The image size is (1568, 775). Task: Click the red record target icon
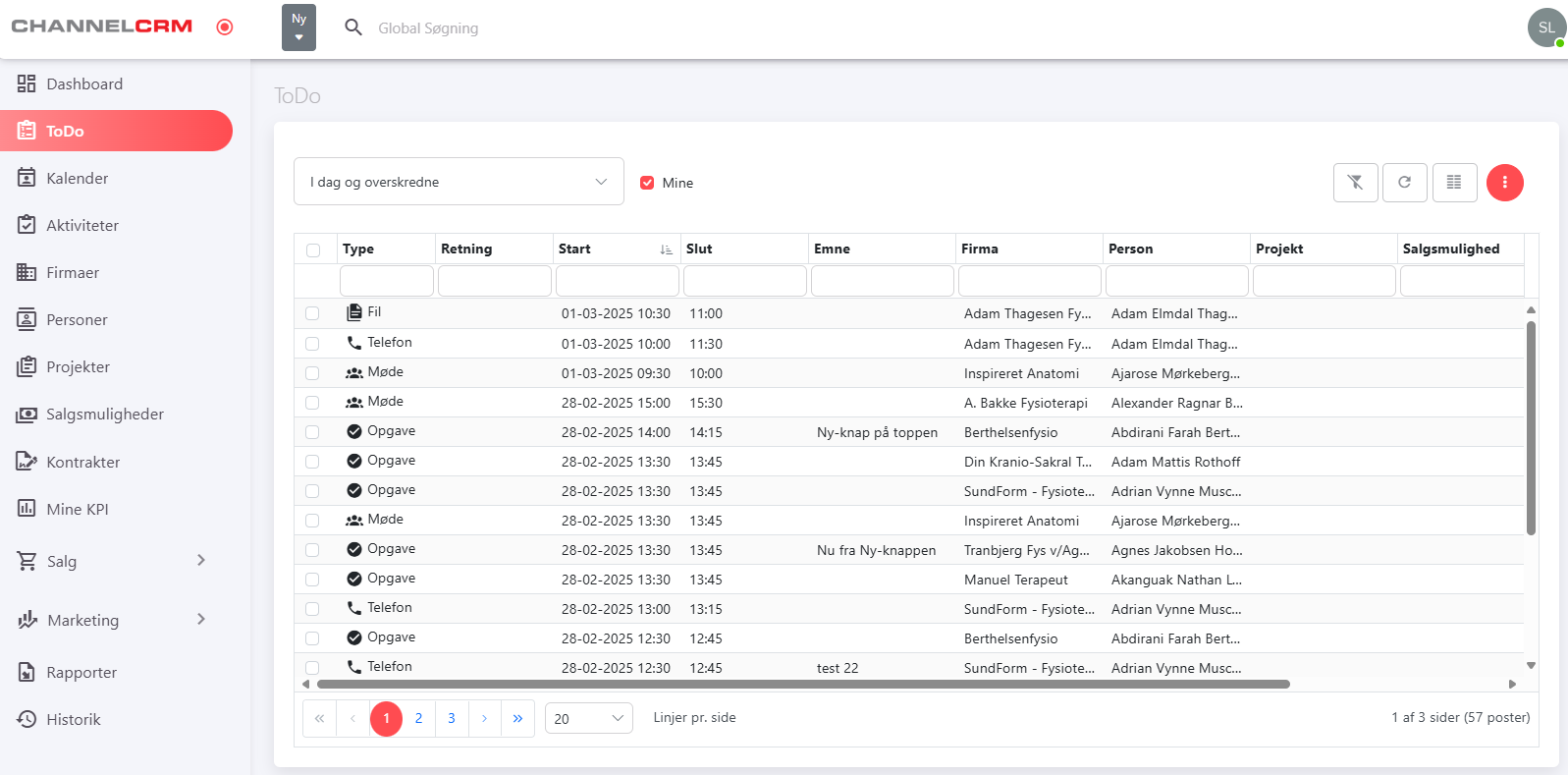(225, 28)
